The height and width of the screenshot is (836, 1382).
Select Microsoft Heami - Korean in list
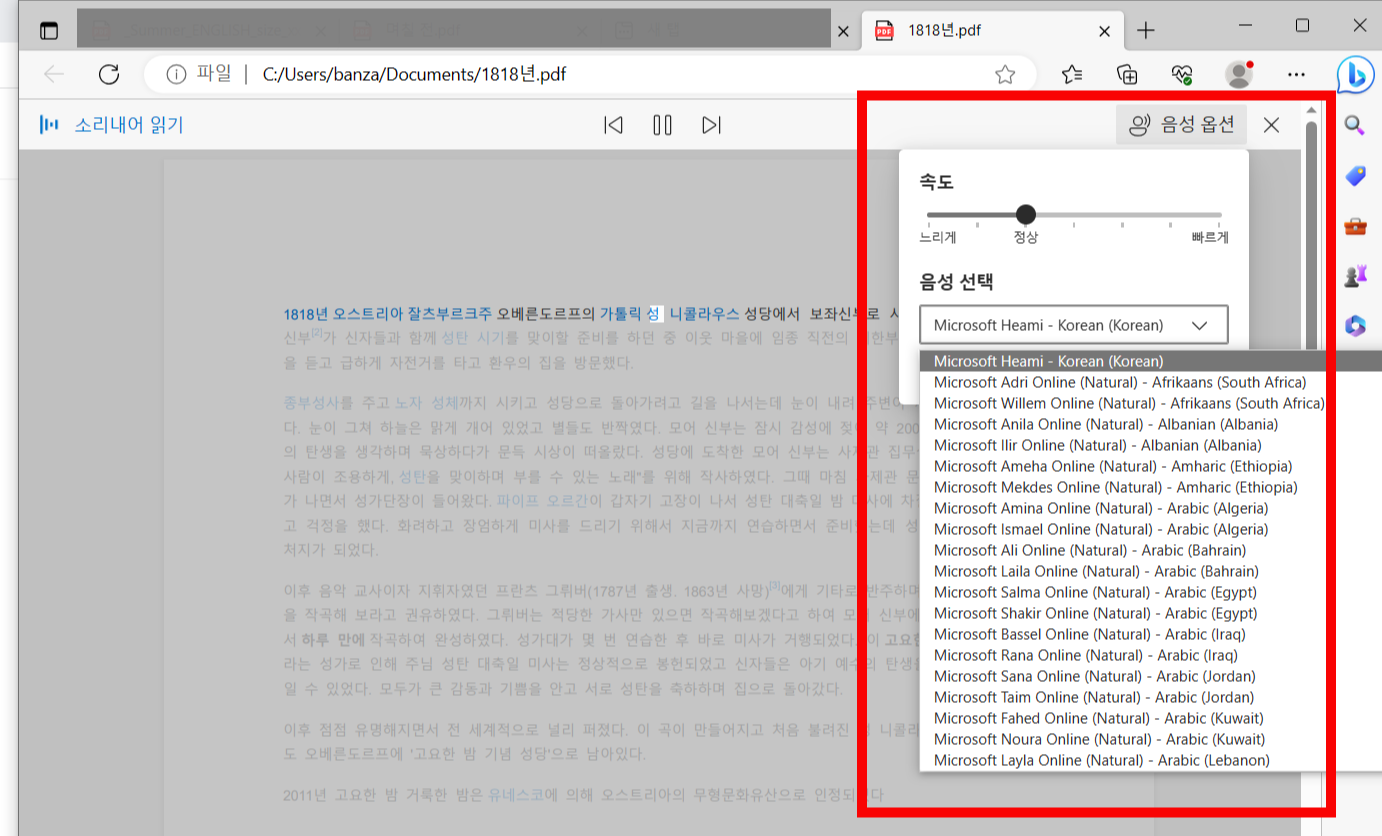tap(1150, 361)
